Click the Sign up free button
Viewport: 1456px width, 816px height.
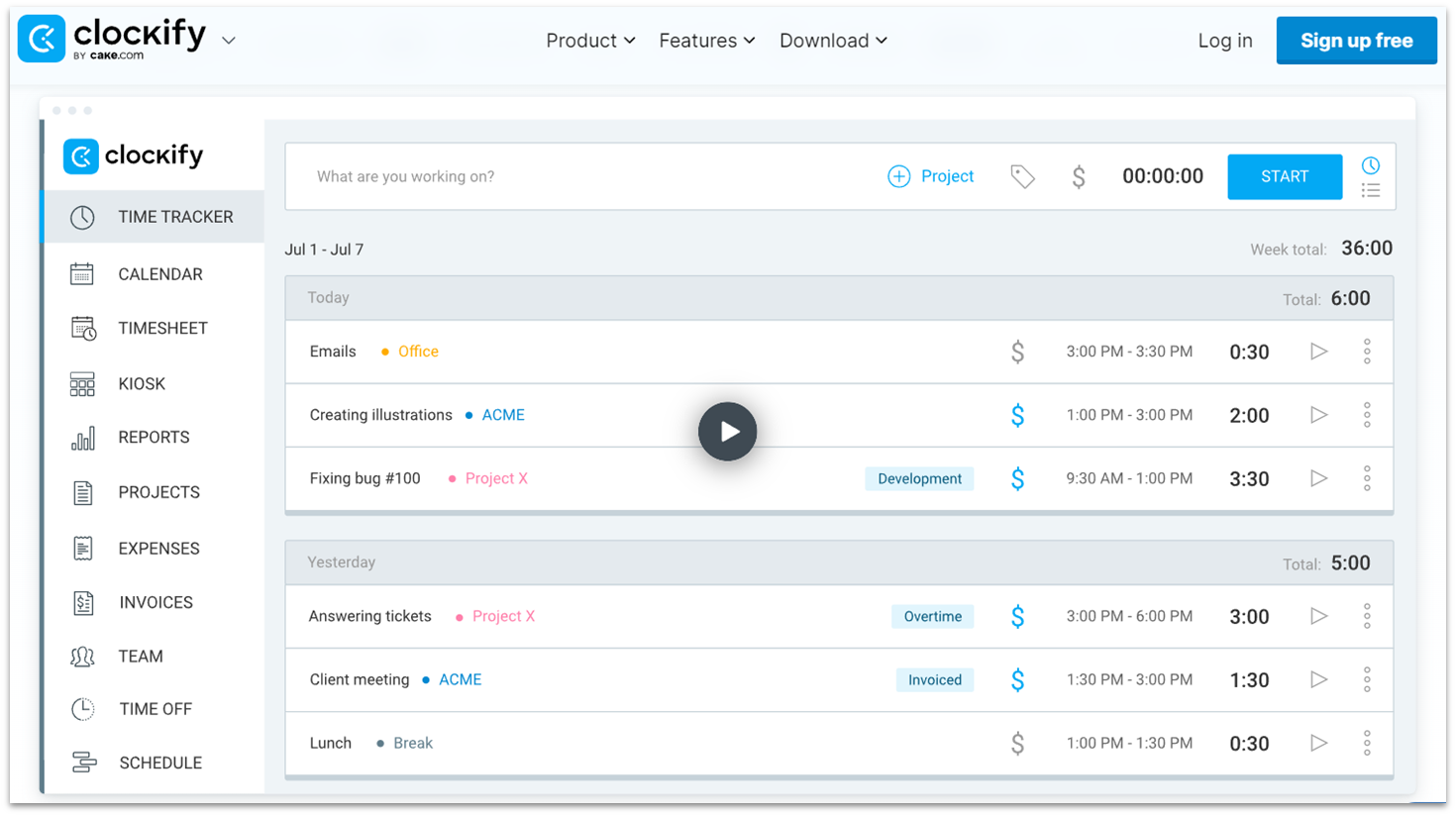[x=1356, y=41]
